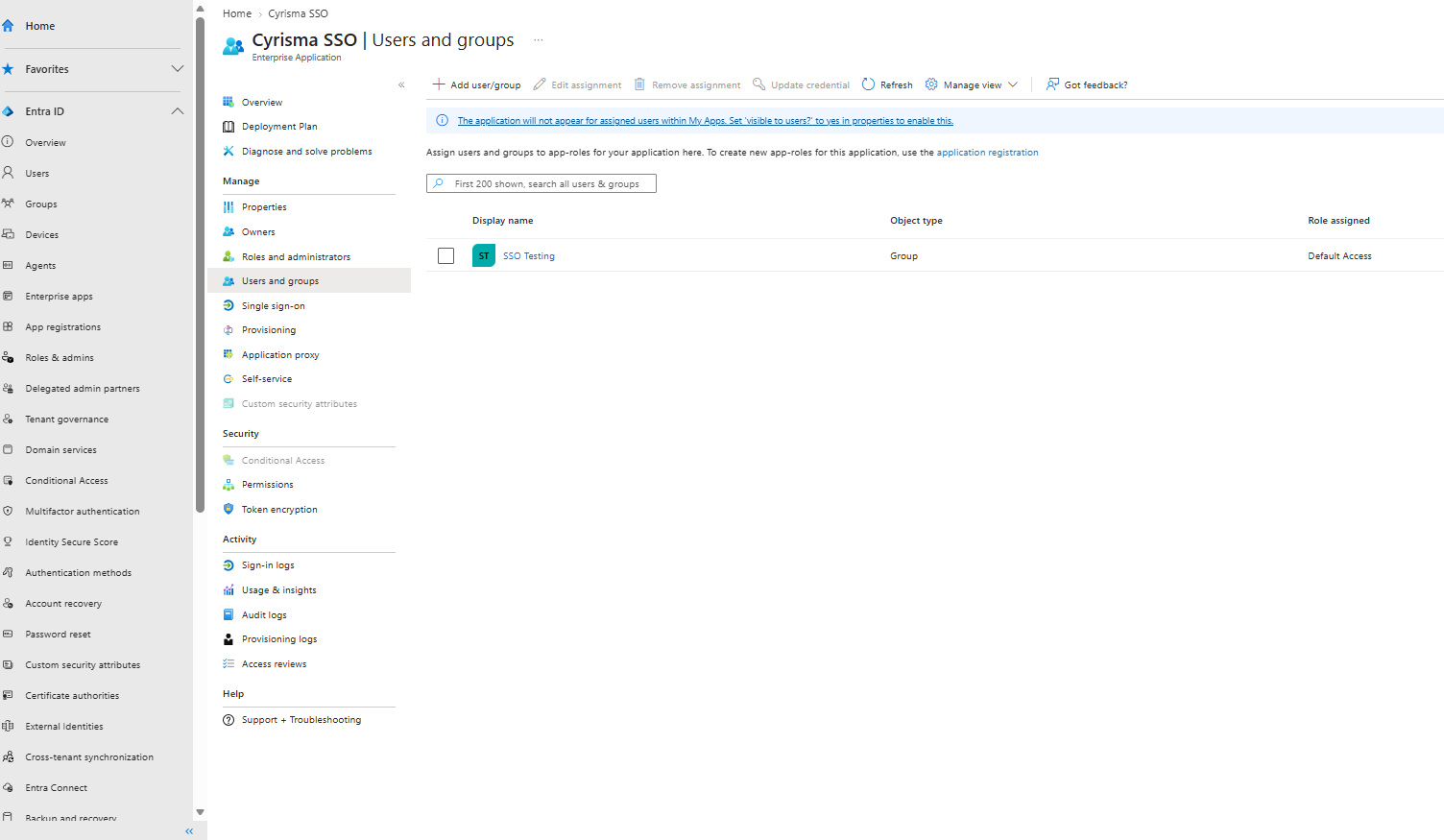Click Got feedback? button
This screenshot has width=1444, height=840.
tap(1087, 84)
